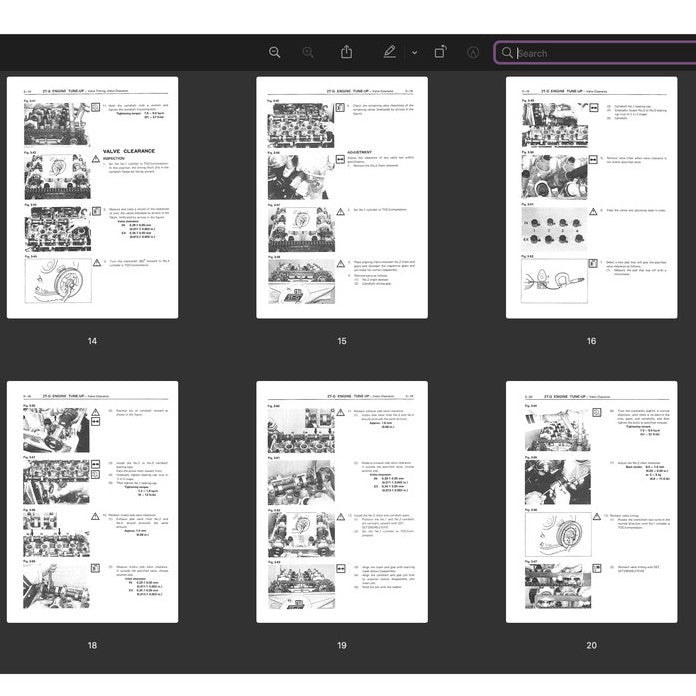Expand the highlight pen options chevron
696x696 pixels.
pyautogui.click(x=414, y=53)
